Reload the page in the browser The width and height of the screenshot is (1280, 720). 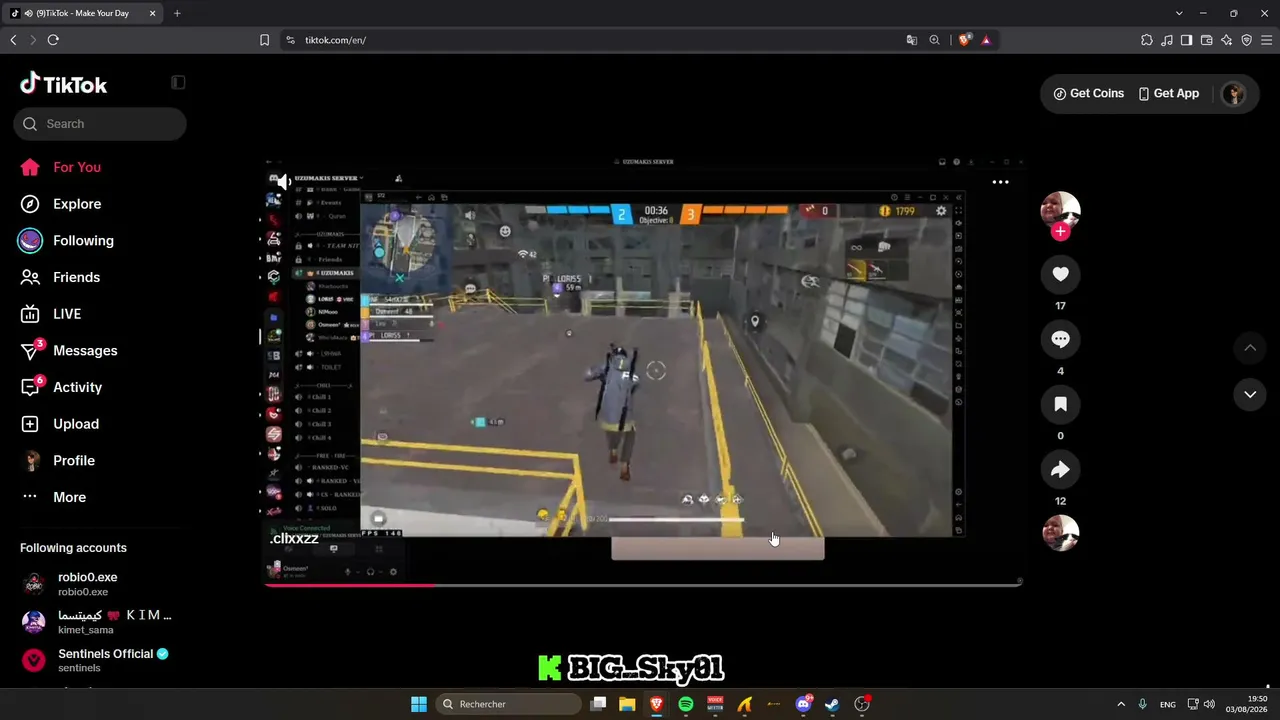tap(53, 40)
